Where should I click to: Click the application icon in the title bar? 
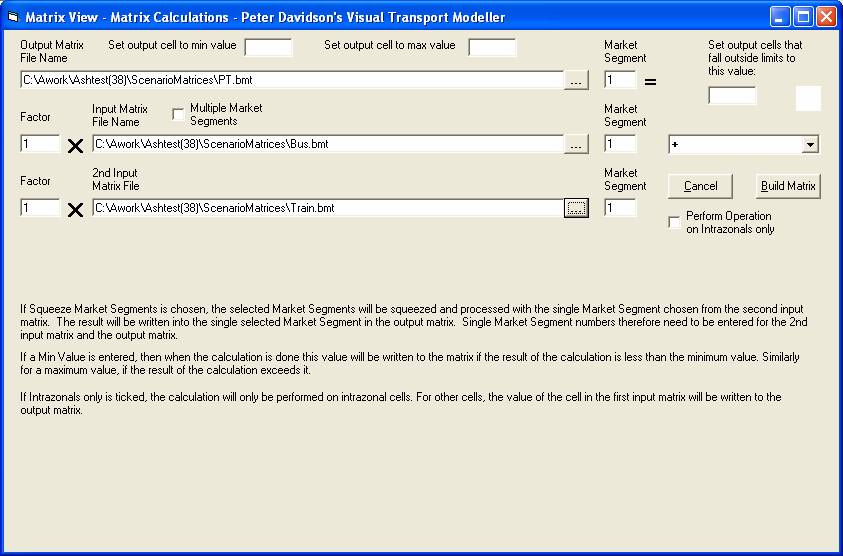tap(13, 17)
